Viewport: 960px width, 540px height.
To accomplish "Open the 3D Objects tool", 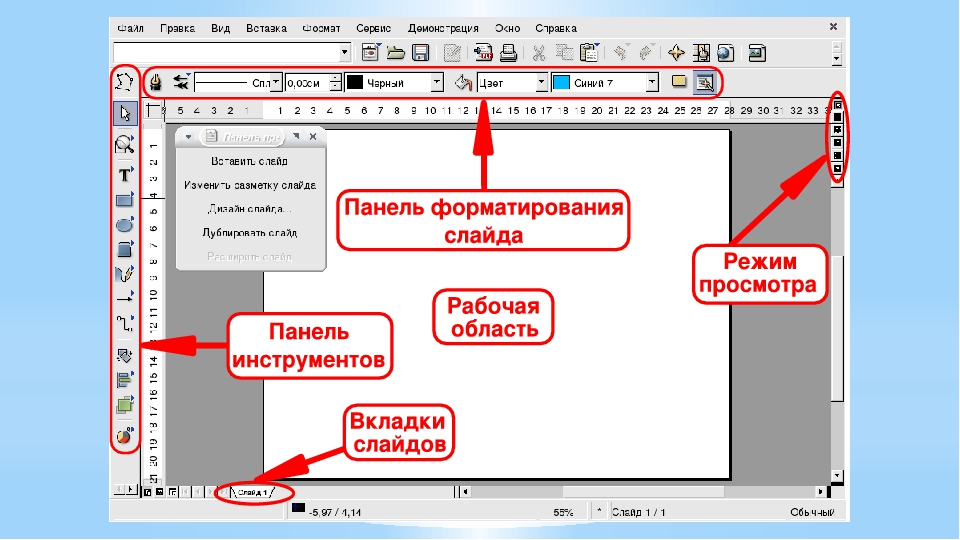I will point(125,249).
